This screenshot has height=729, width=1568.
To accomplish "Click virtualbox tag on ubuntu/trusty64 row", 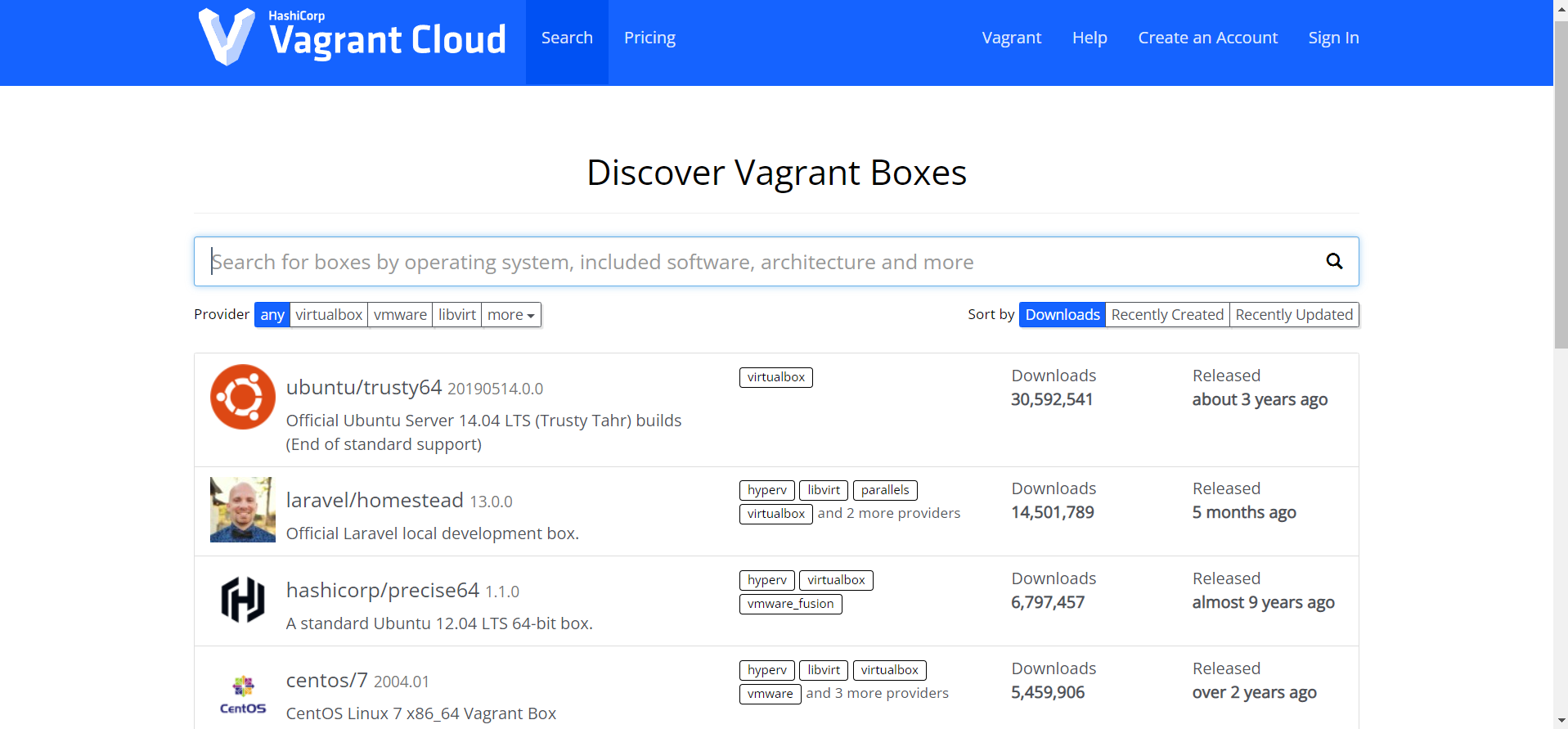I will click(776, 377).
